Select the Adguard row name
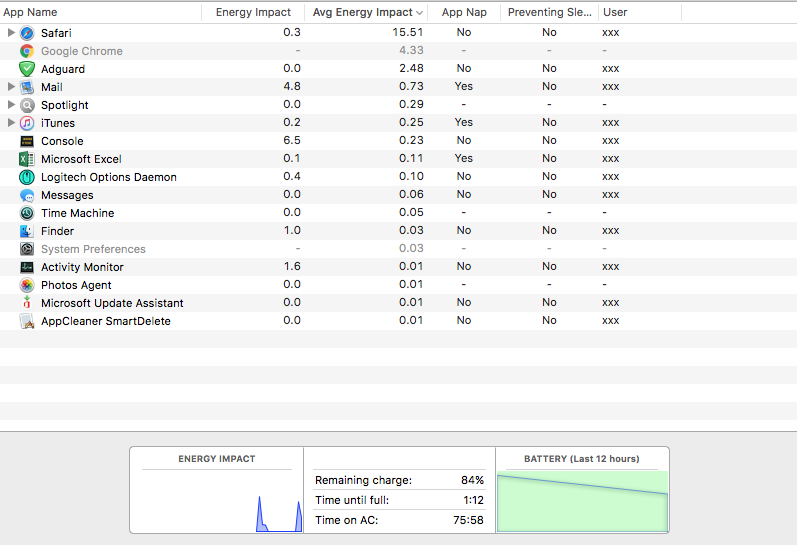 coord(63,69)
